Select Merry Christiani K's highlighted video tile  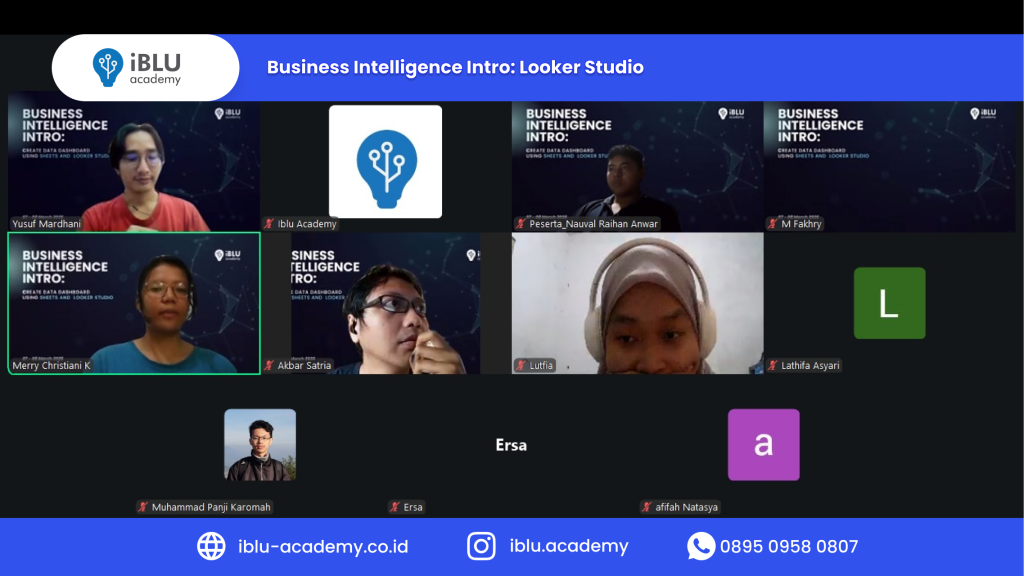click(134, 303)
